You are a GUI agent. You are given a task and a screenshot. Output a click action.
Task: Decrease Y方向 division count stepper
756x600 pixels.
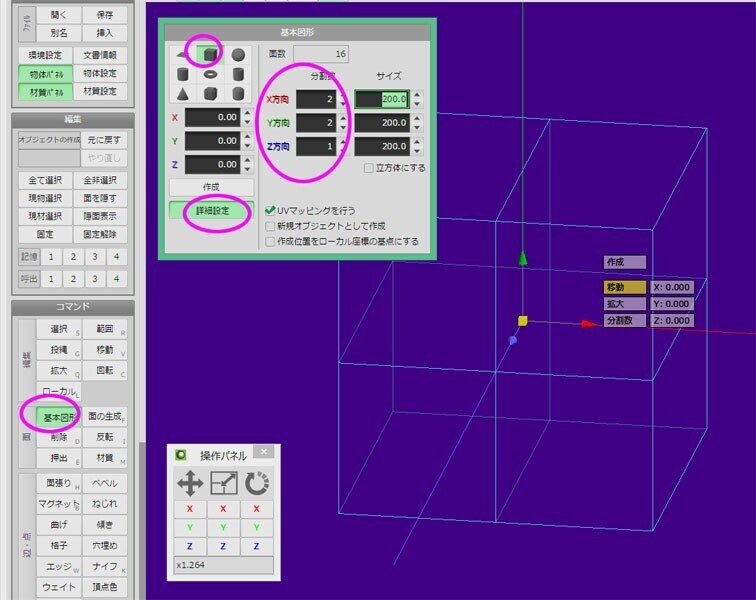[x=343, y=127]
